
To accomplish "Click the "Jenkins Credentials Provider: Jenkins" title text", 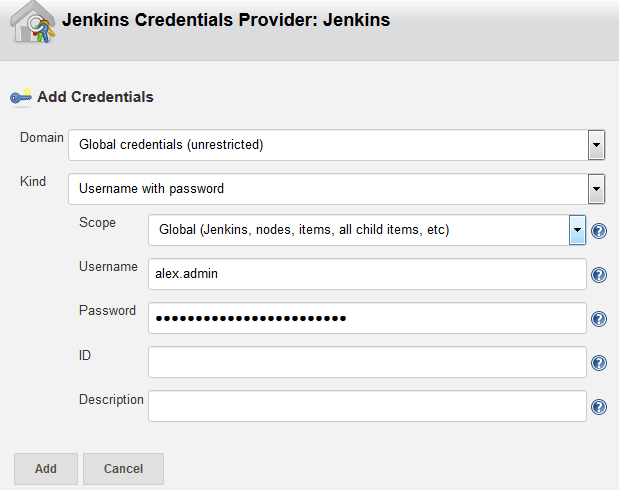I will (x=226, y=19).
